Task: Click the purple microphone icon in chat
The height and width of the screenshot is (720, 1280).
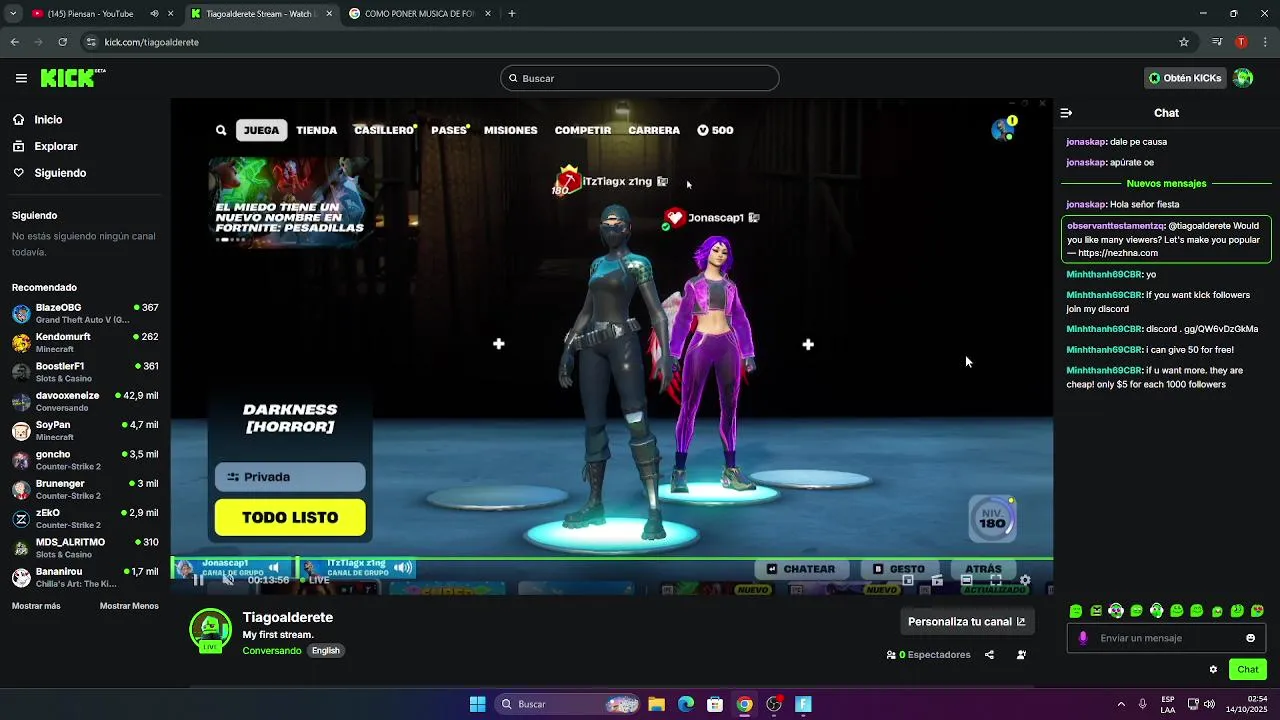Action: click(x=1083, y=638)
